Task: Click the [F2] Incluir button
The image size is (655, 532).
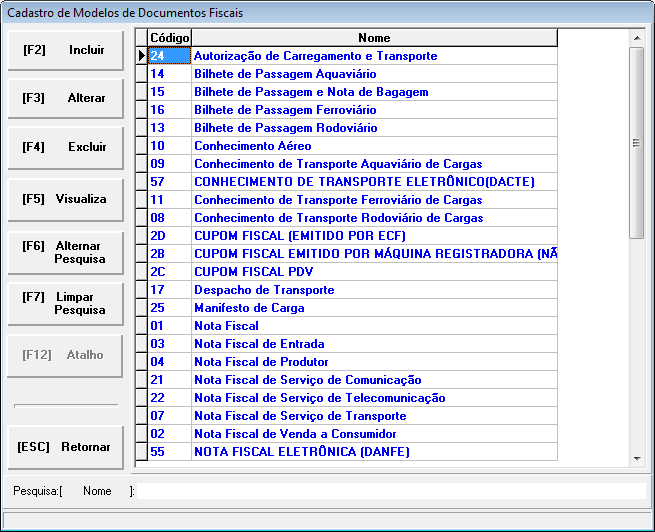Action: pyautogui.click(x=64, y=50)
